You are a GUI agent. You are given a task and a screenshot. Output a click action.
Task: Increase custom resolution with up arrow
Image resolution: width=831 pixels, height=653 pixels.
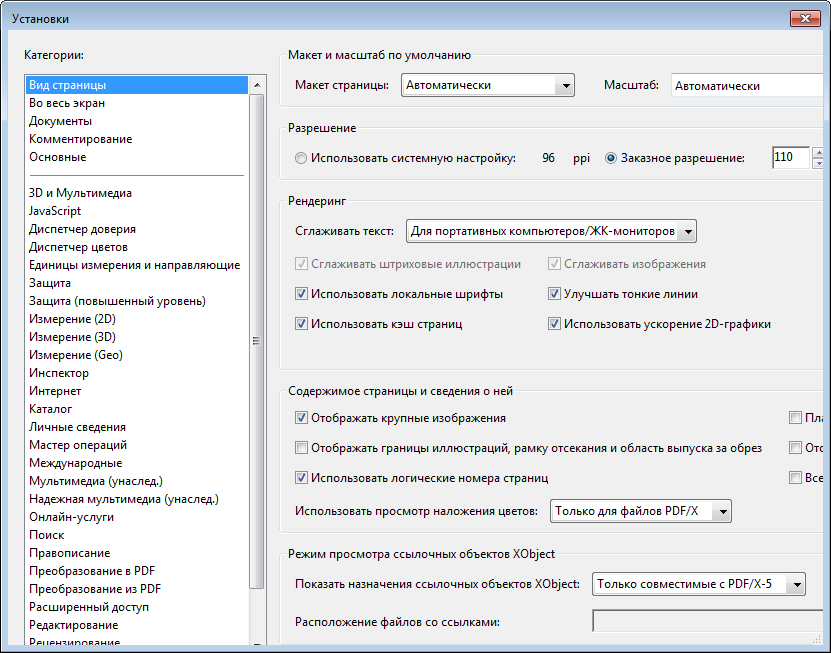pos(818,153)
